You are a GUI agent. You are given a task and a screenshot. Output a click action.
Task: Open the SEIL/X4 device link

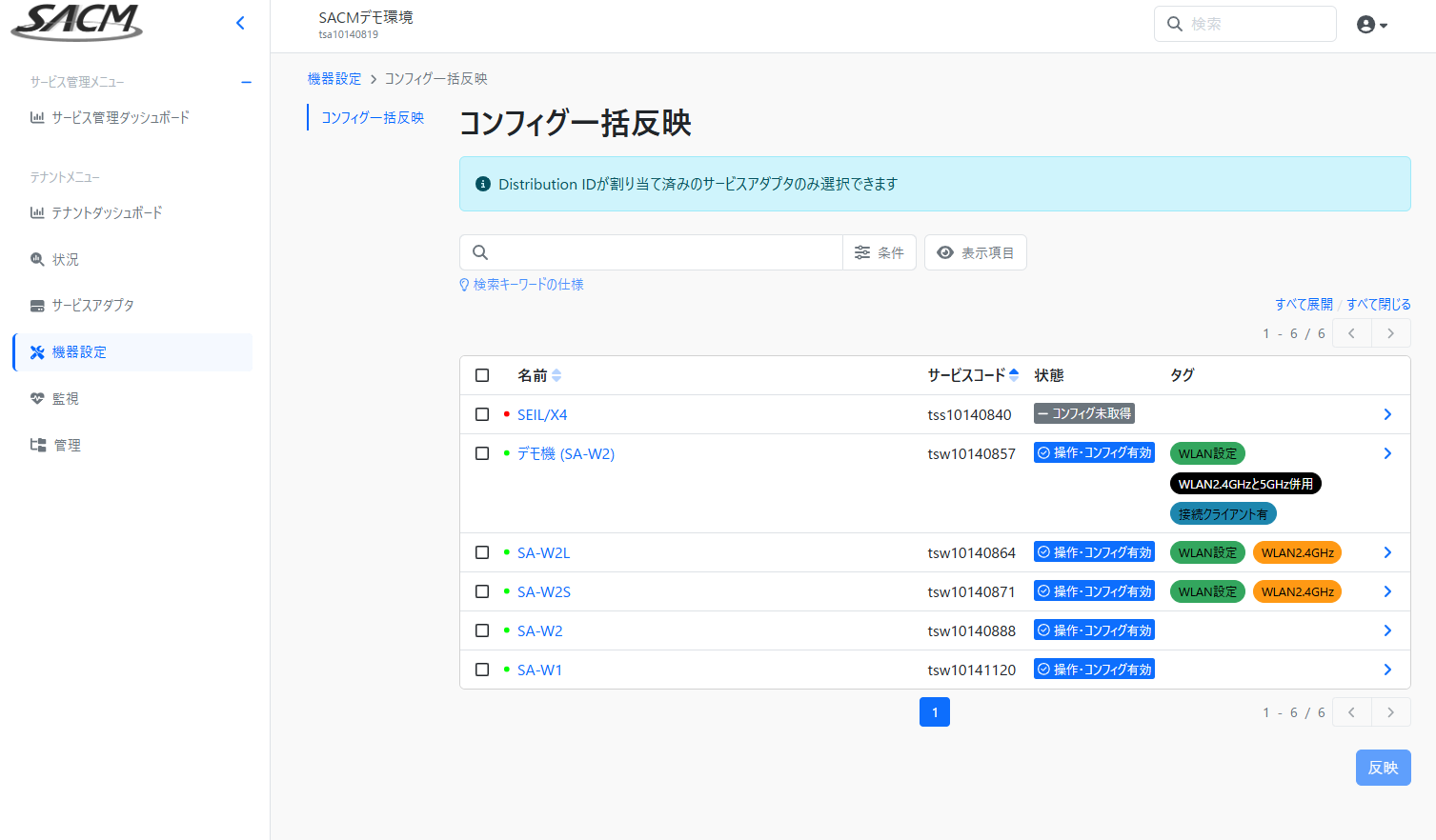pos(542,414)
